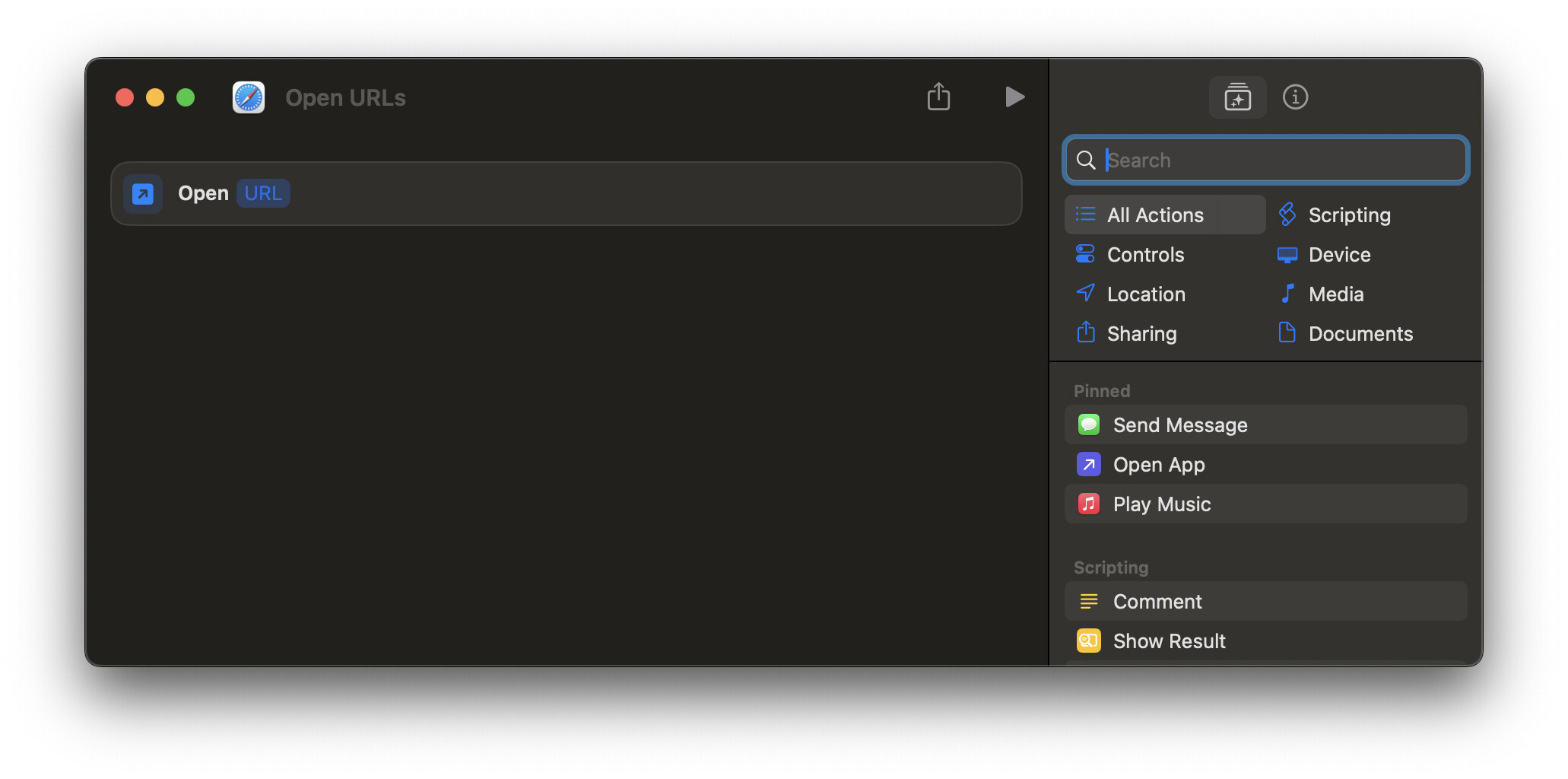Click the share icon in the toolbar
Screen dimensions: 1568x779
938,97
